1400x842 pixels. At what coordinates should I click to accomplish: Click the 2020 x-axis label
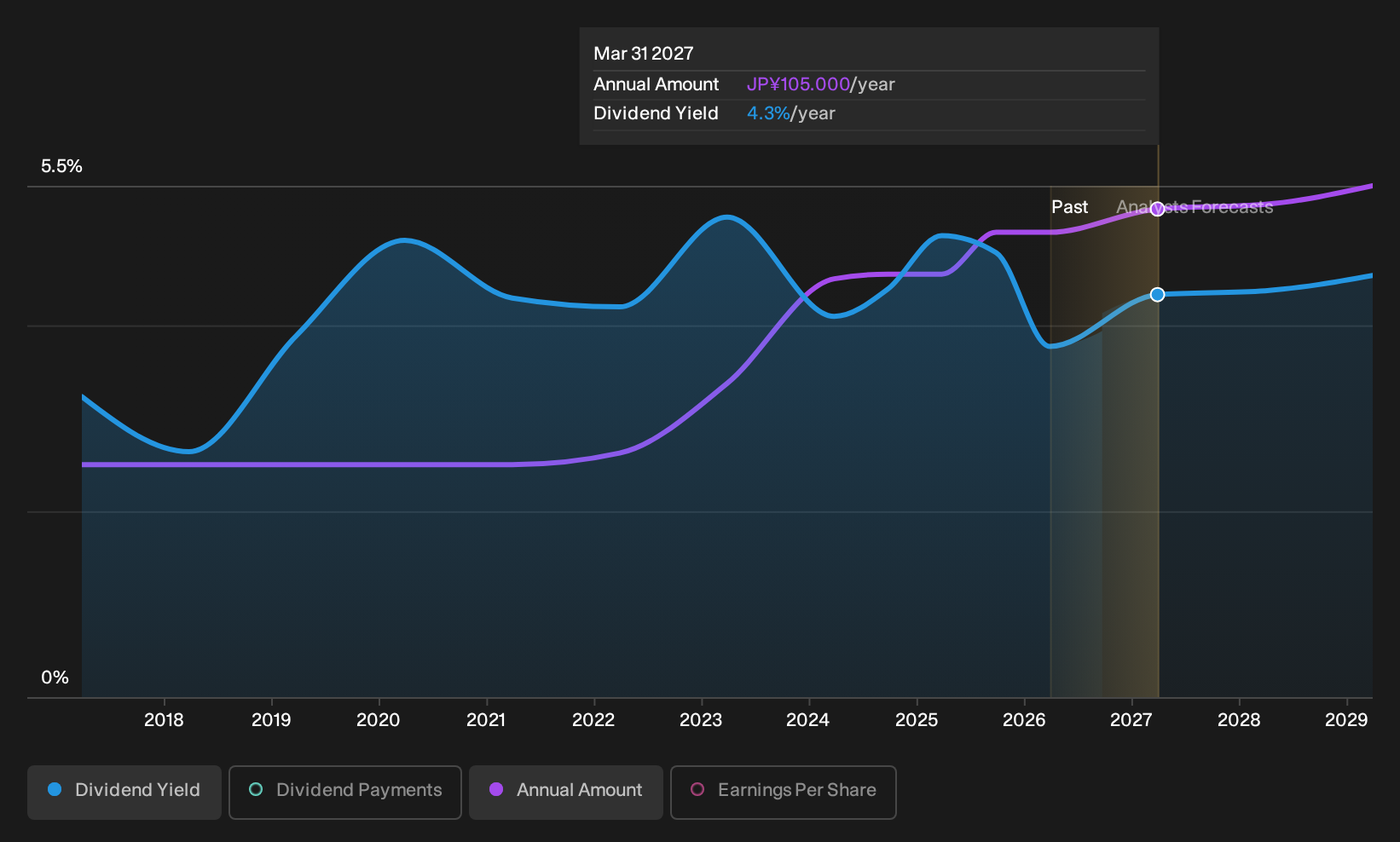[x=378, y=720]
